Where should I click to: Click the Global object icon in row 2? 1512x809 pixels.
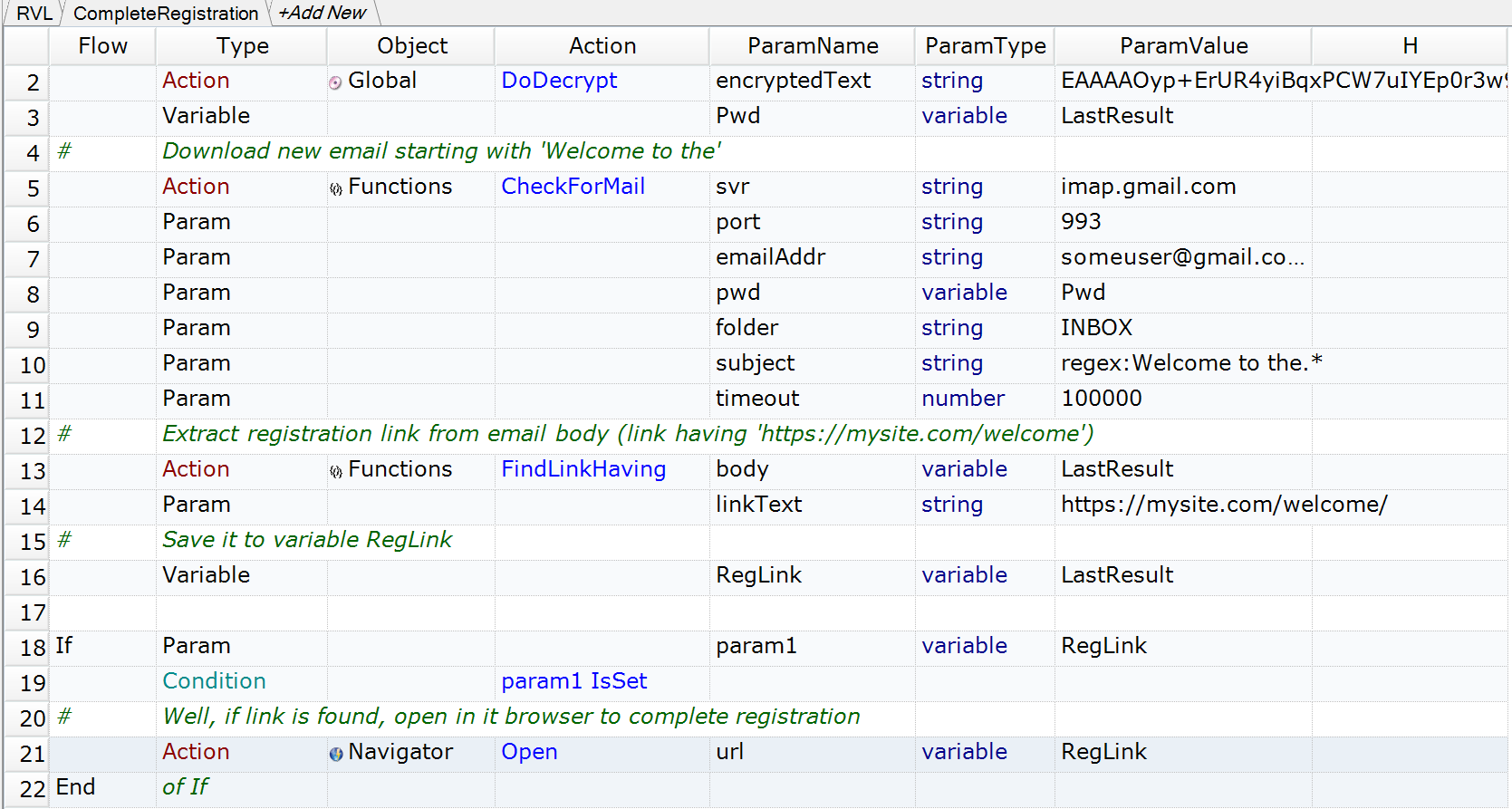[x=335, y=82]
